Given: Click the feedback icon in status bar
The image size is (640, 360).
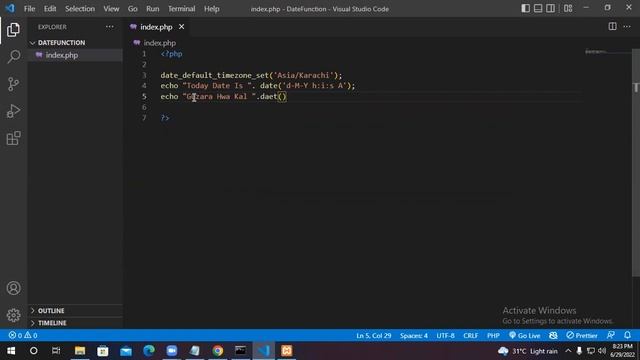Looking at the screenshot, I should click(x=611, y=336).
